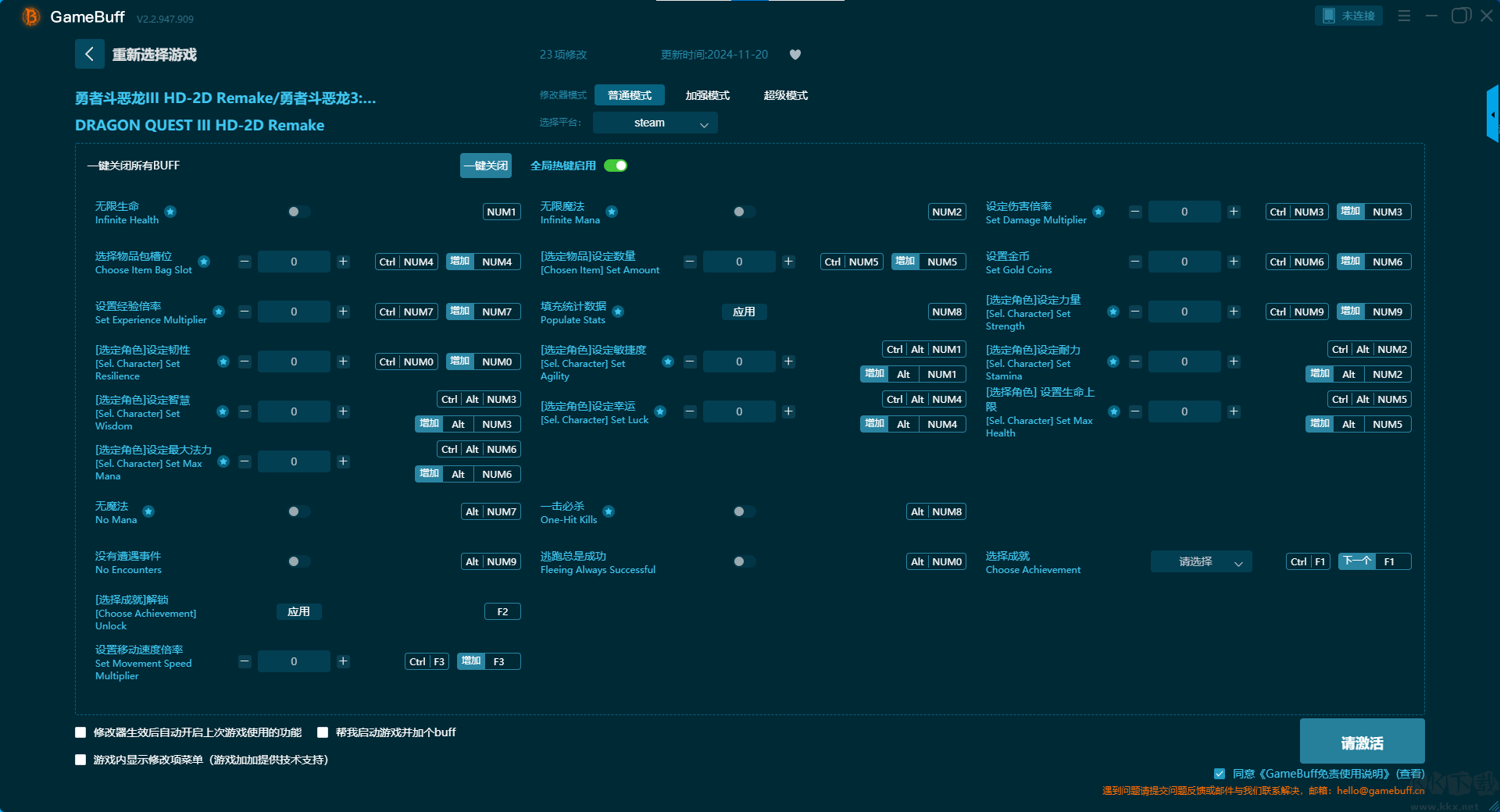Click the 请激活 activate button
Screen dimensions: 1500x812
[1362, 742]
